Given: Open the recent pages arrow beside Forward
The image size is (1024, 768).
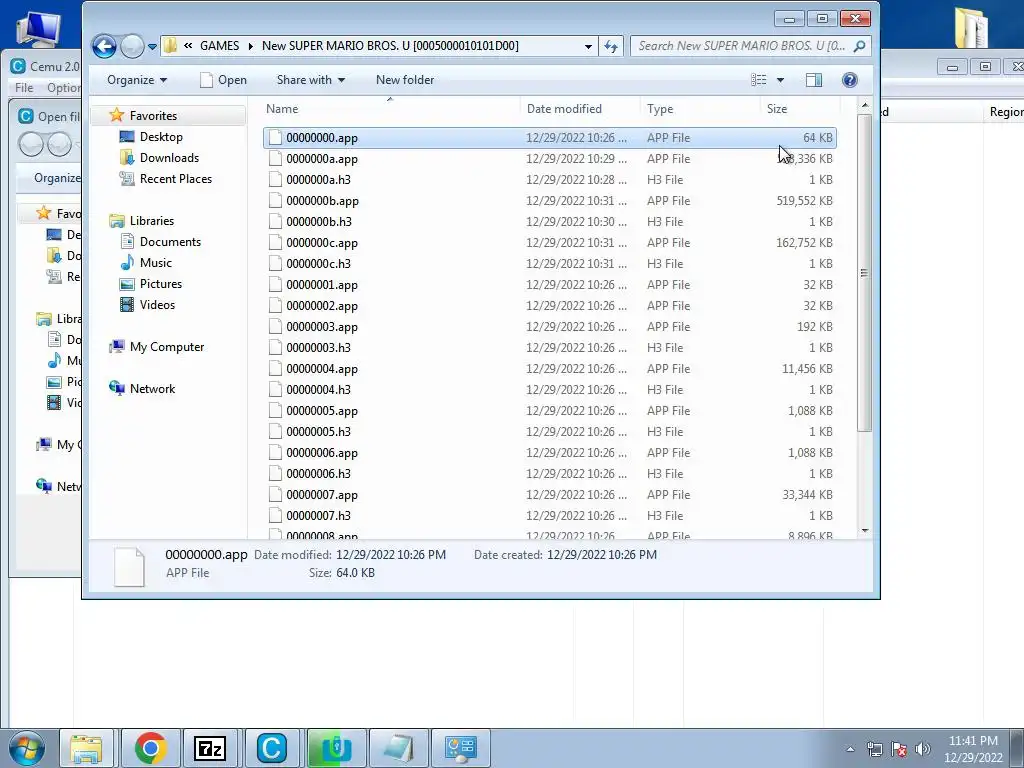Looking at the screenshot, I should coord(152,46).
